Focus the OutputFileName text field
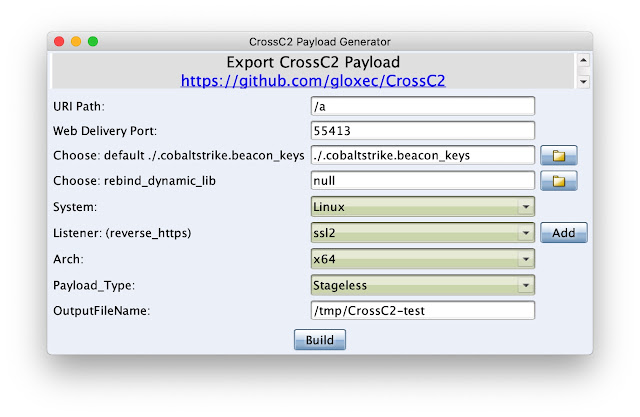The image size is (640, 417). coord(422,311)
